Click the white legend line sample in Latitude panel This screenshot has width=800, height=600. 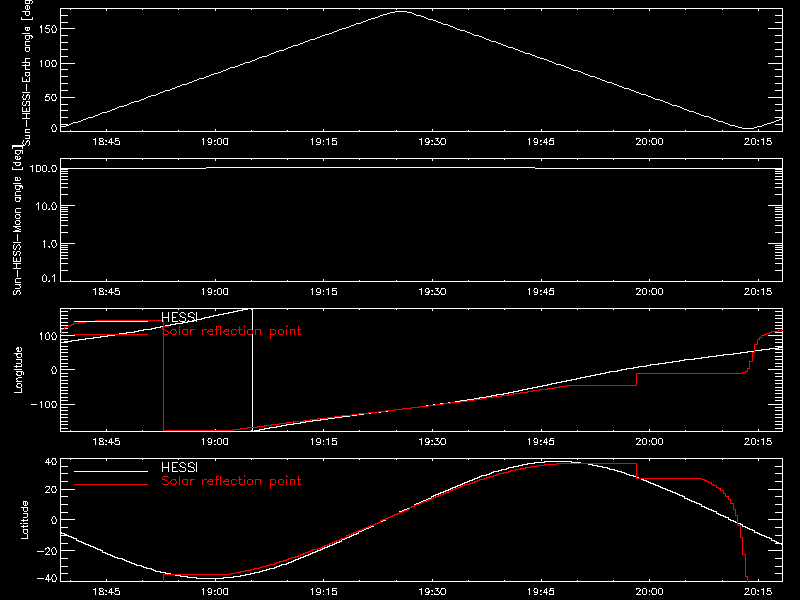tap(111, 471)
